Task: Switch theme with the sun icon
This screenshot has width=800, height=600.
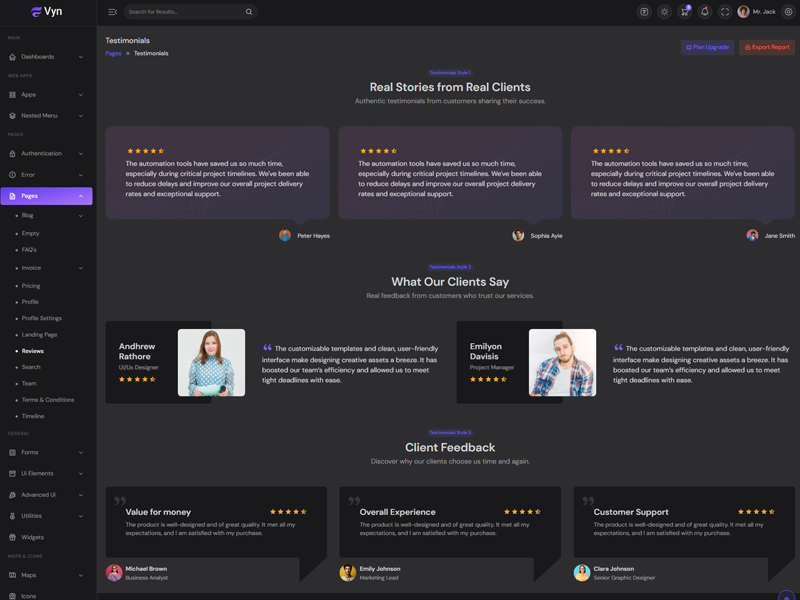Action: (x=664, y=12)
